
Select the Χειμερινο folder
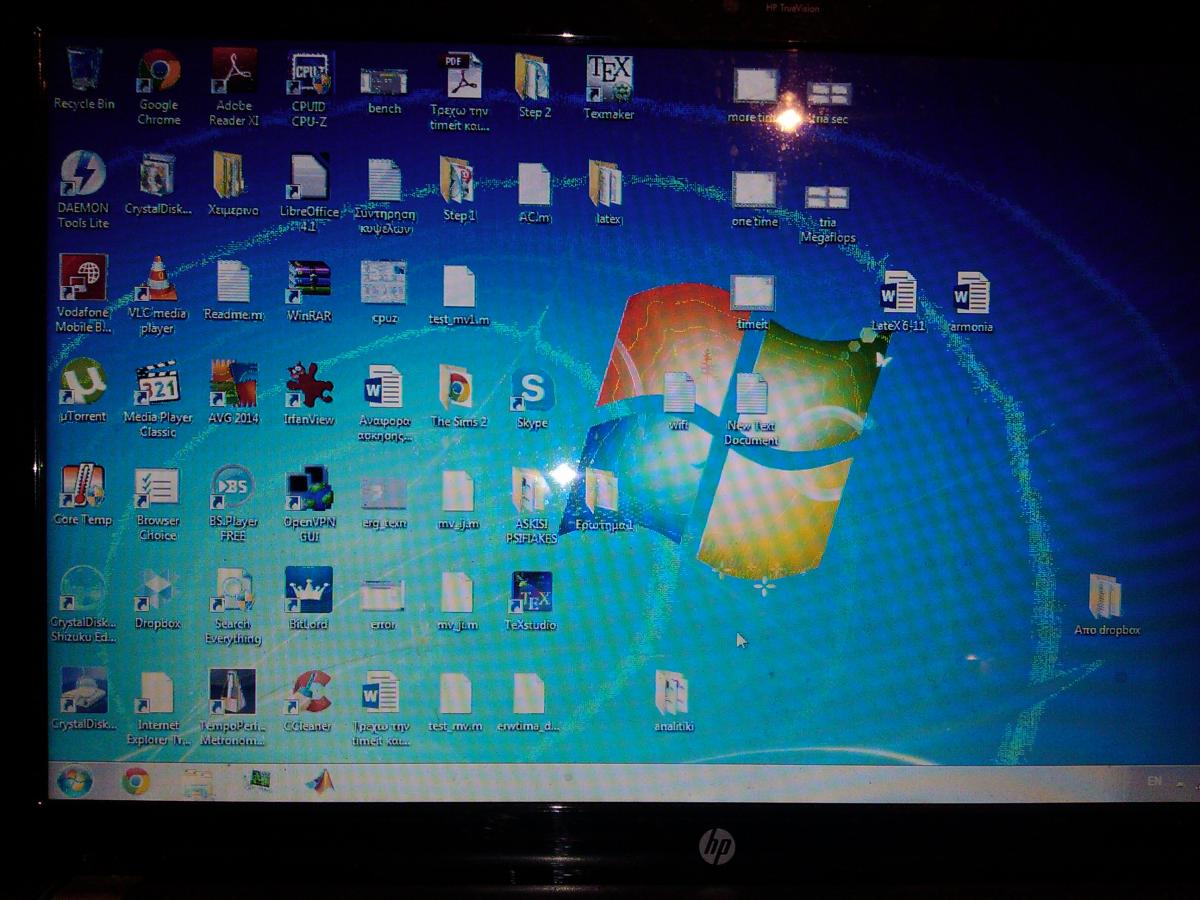(x=229, y=175)
